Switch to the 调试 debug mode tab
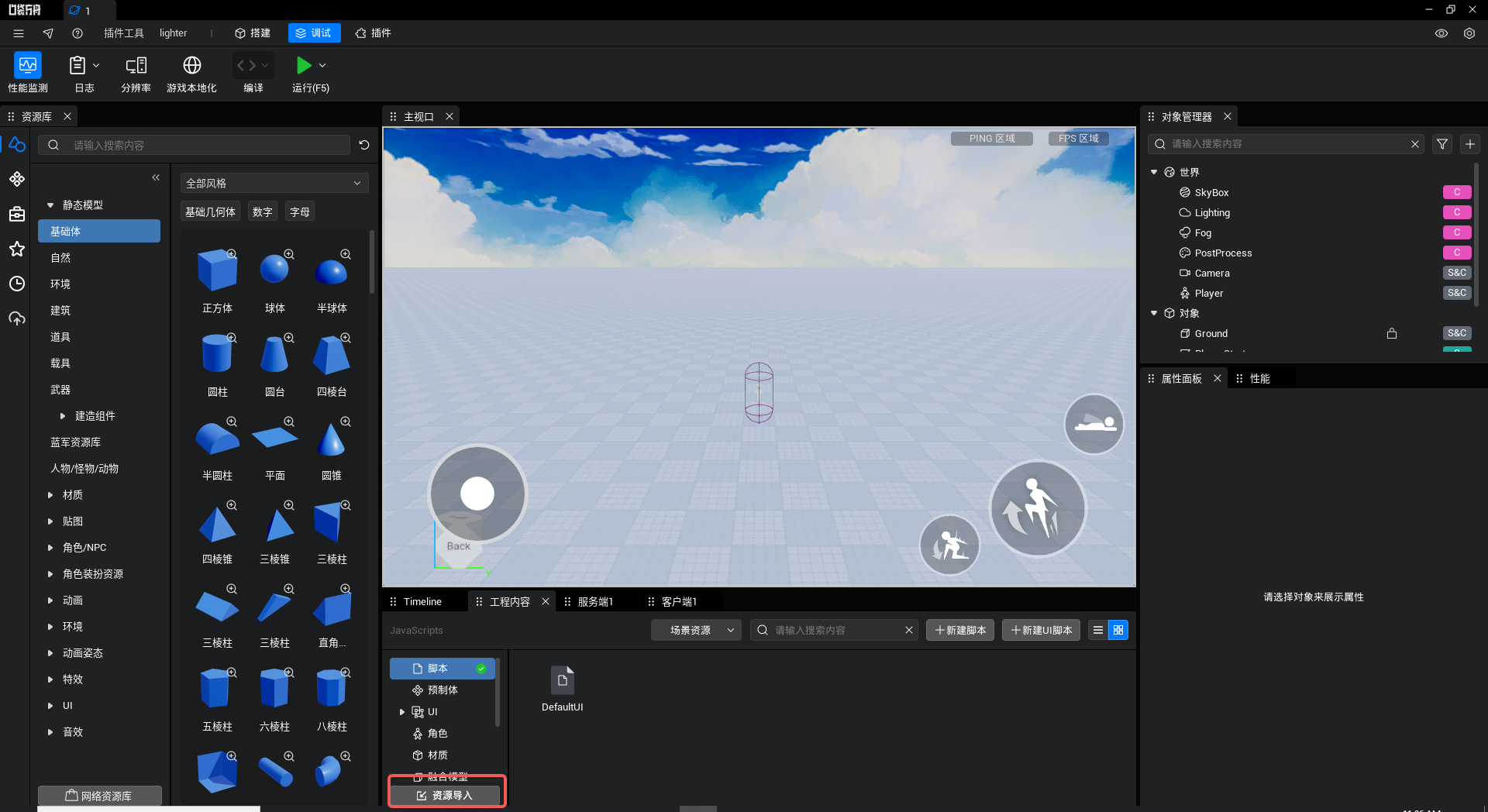The image size is (1488, 812). (313, 33)
